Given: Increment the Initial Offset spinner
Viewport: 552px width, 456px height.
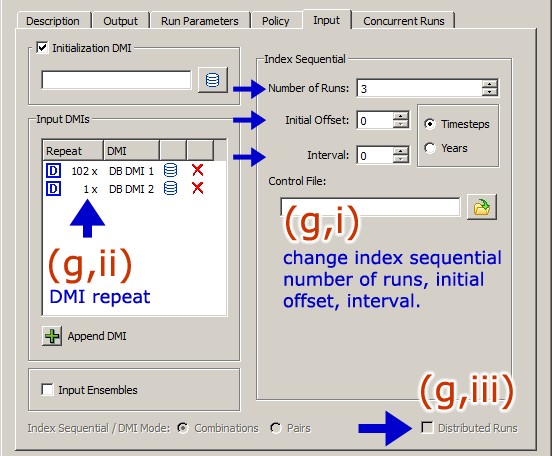Looking at the screenshot, I should pos(401,116).
